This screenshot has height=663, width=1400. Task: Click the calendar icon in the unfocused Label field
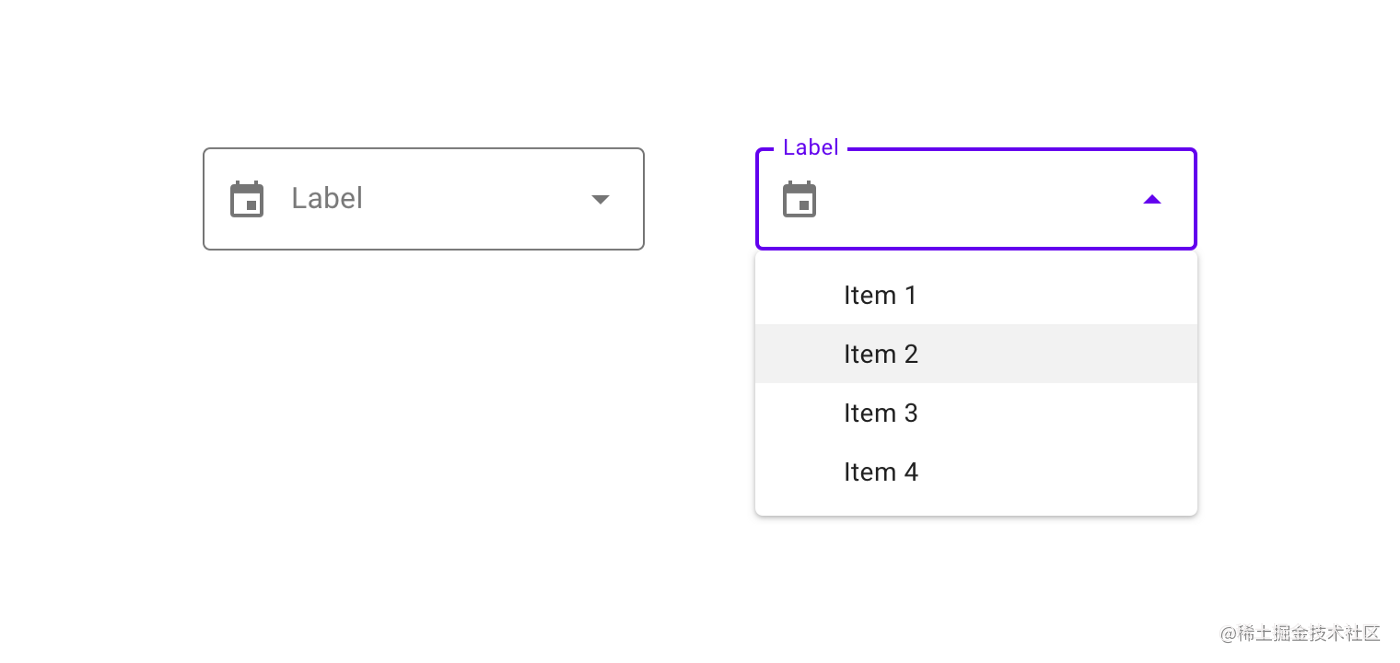pyautogui.click(x=247, y=199)
